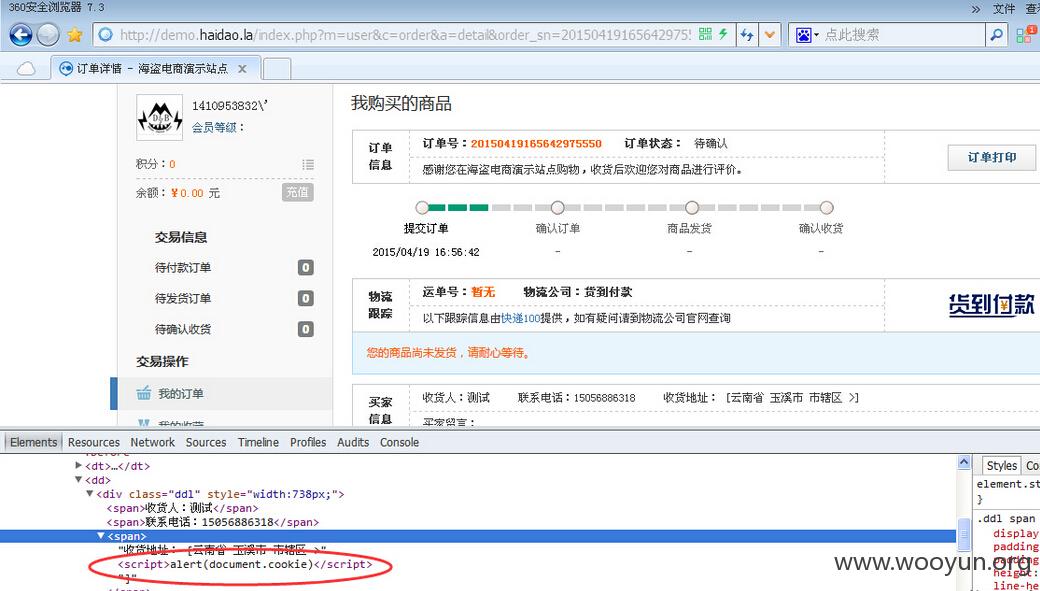Open the 快递100 link
The height and width of the screenshot is (591, 1040).
[521, 318]
